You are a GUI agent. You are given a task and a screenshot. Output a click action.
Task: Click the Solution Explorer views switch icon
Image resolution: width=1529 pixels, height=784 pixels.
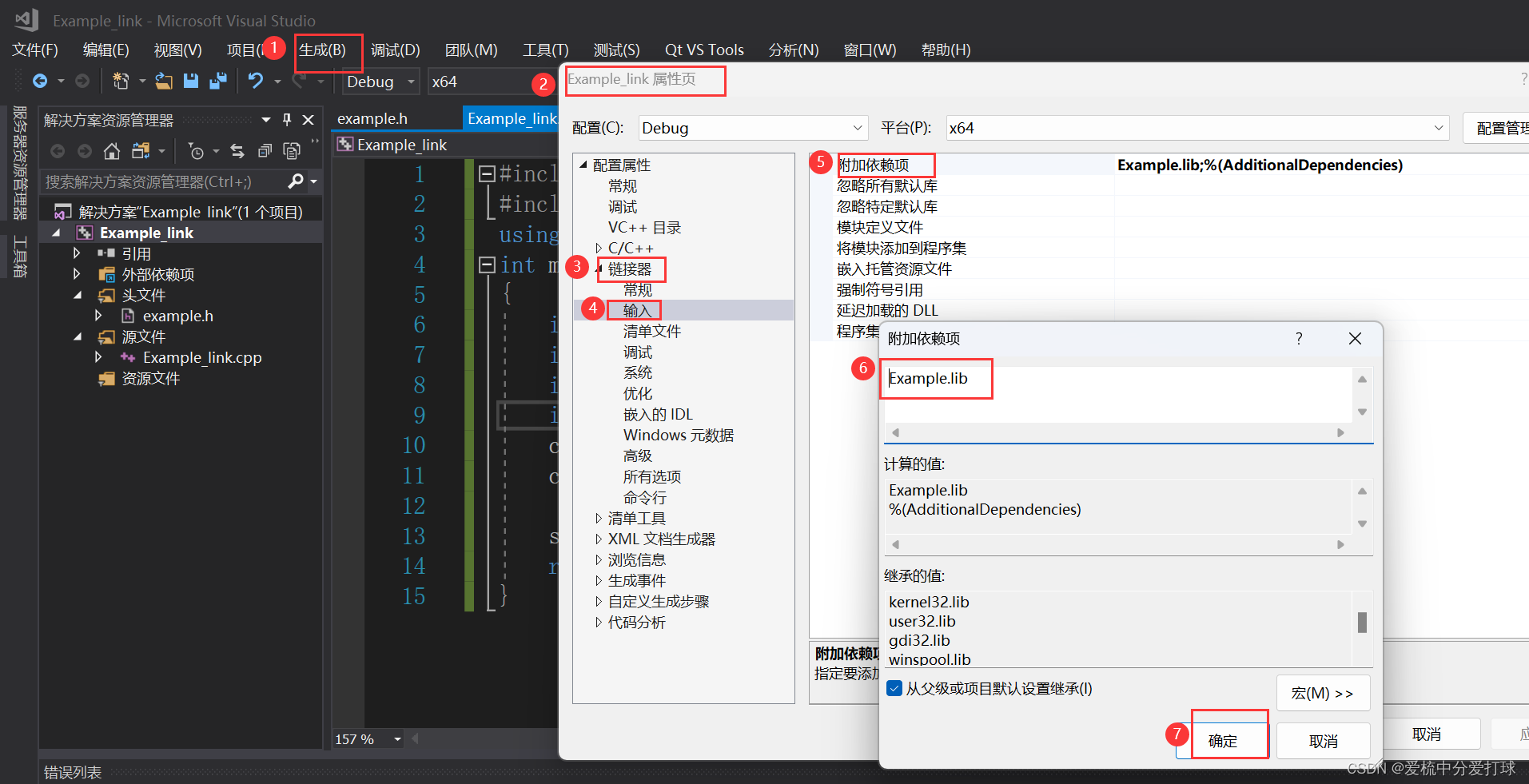141,151
